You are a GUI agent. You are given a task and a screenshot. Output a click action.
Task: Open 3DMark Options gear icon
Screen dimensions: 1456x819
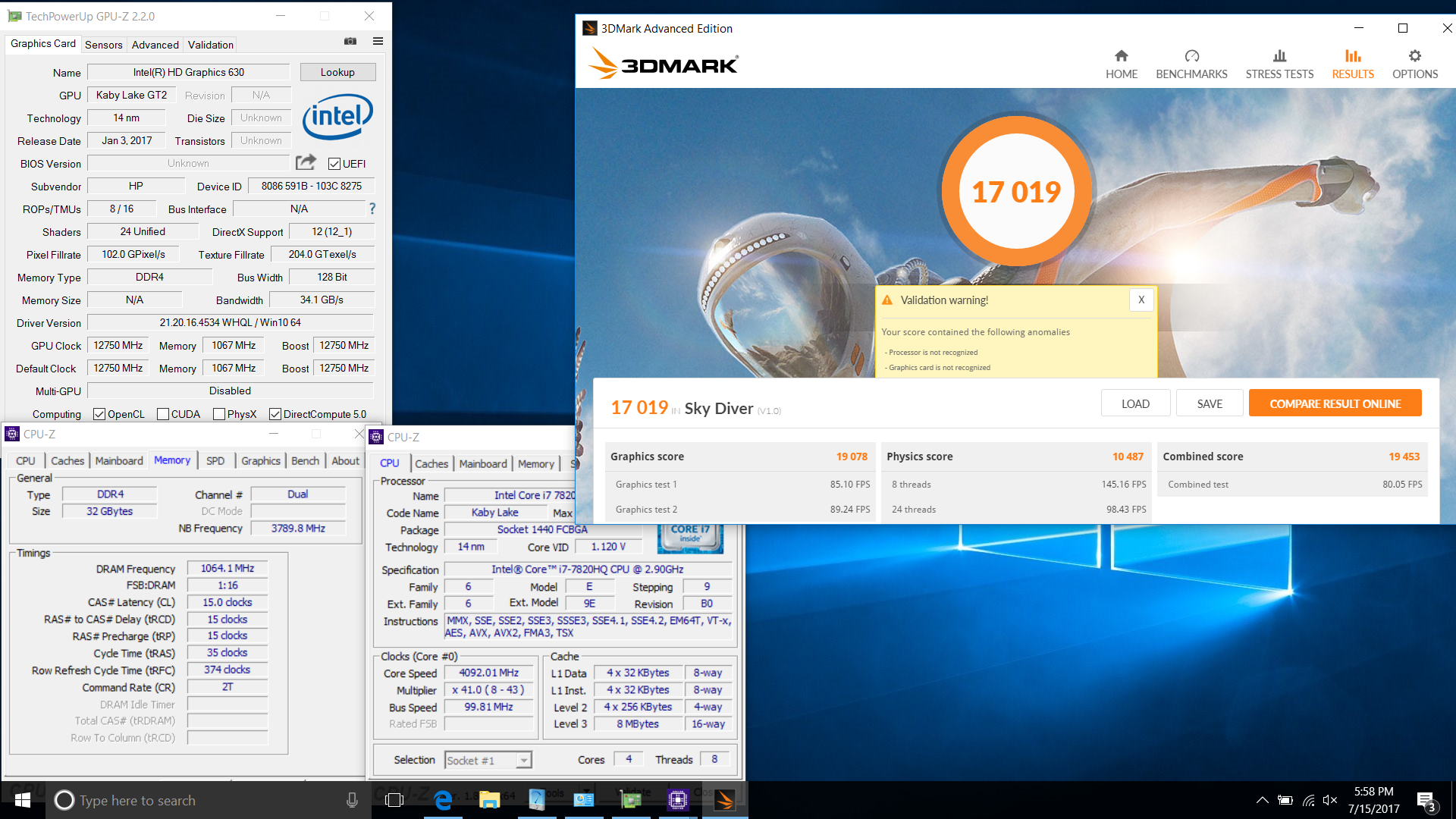[x=1415, y=56]
